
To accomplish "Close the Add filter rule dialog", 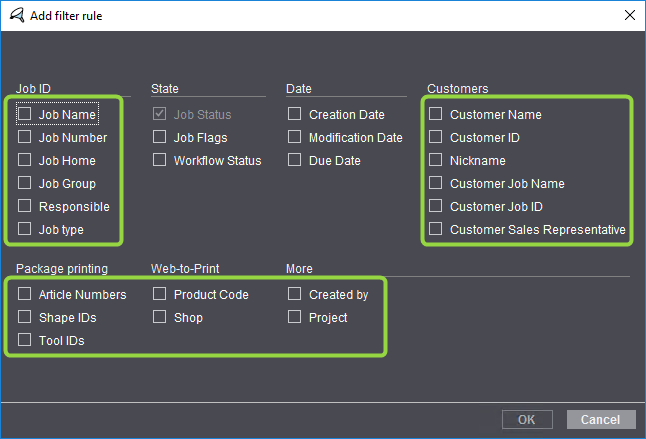I will pos(628,15).
